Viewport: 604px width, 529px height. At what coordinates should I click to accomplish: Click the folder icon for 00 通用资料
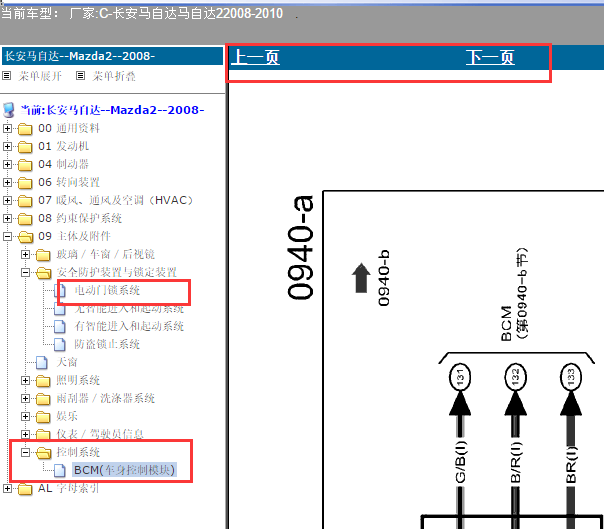point(25,129)
